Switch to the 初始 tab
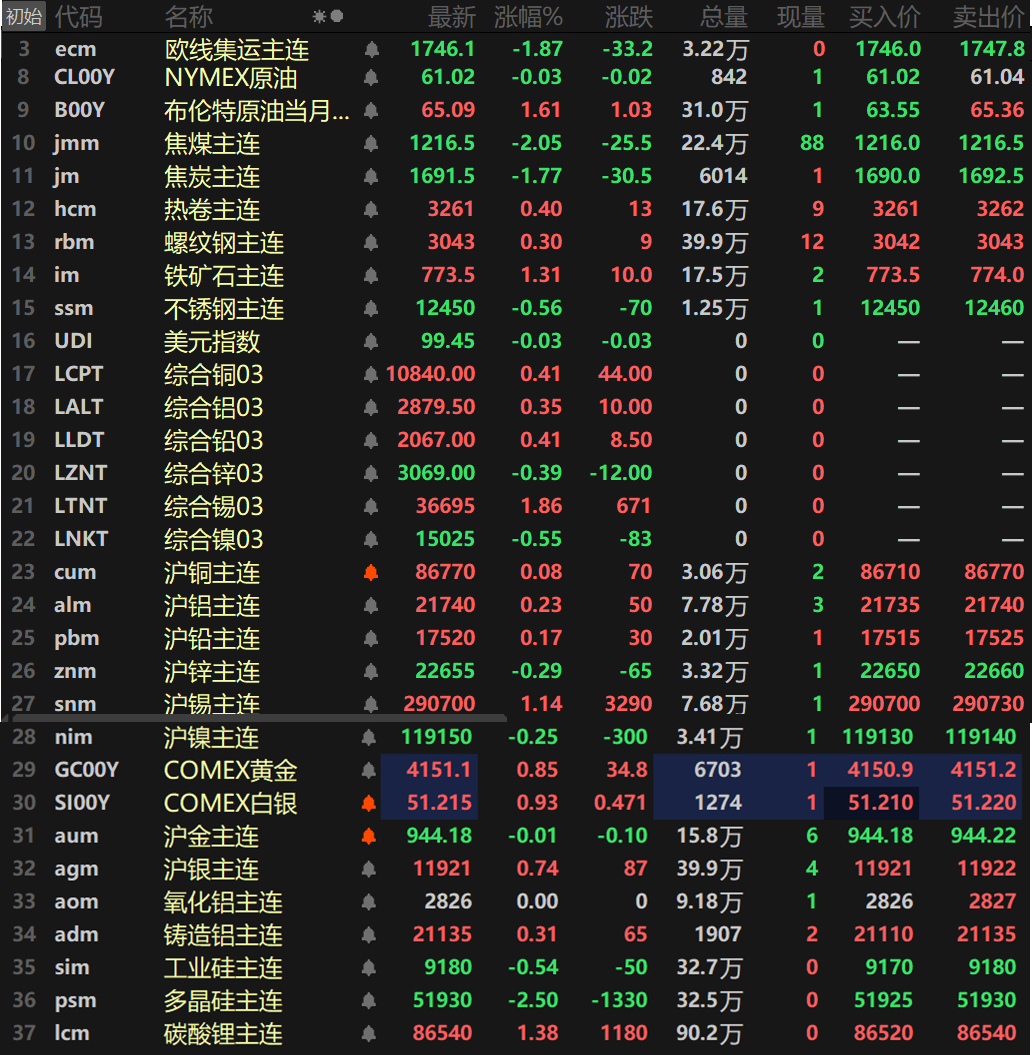Image resolution: width=1032 pixels, height=1055 pixels. (x=21, y=16)
